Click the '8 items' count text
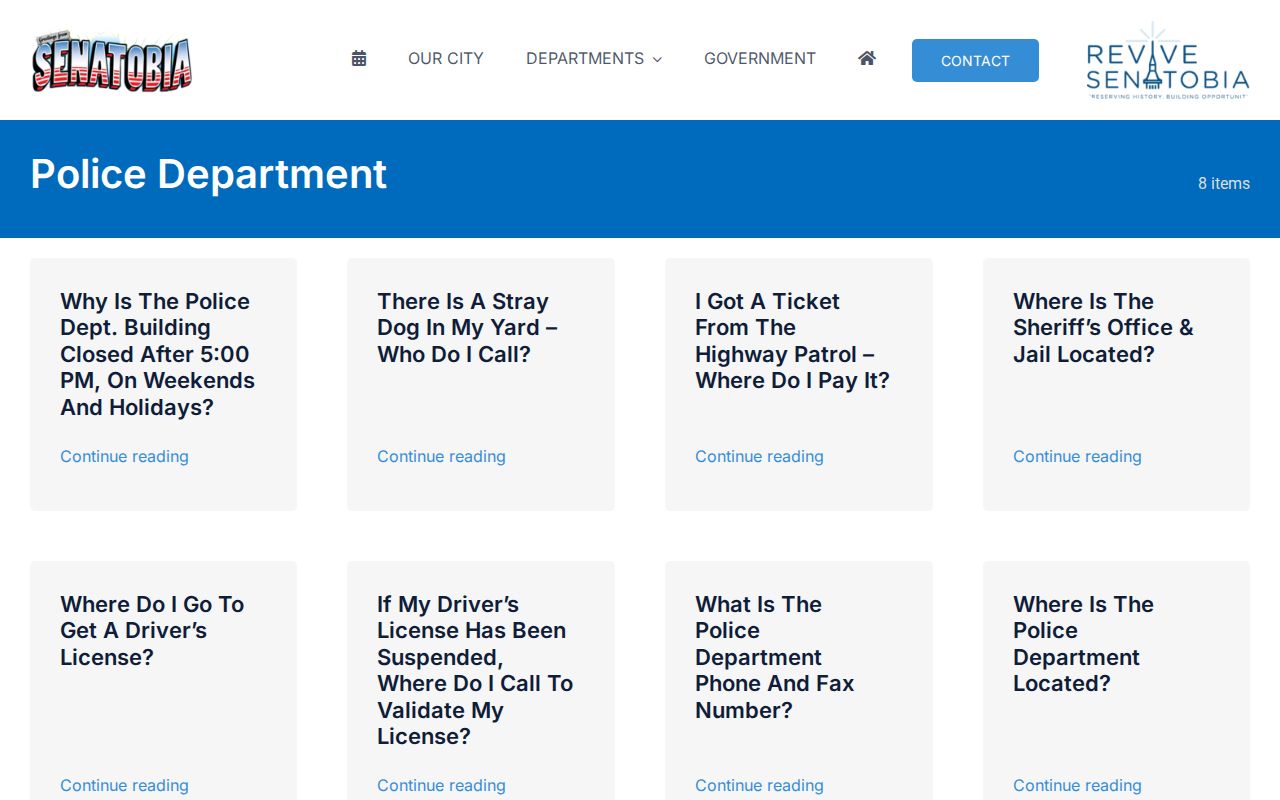Image resolution: width=1280 pixels, height=800 pixels. coord(1224,184)
